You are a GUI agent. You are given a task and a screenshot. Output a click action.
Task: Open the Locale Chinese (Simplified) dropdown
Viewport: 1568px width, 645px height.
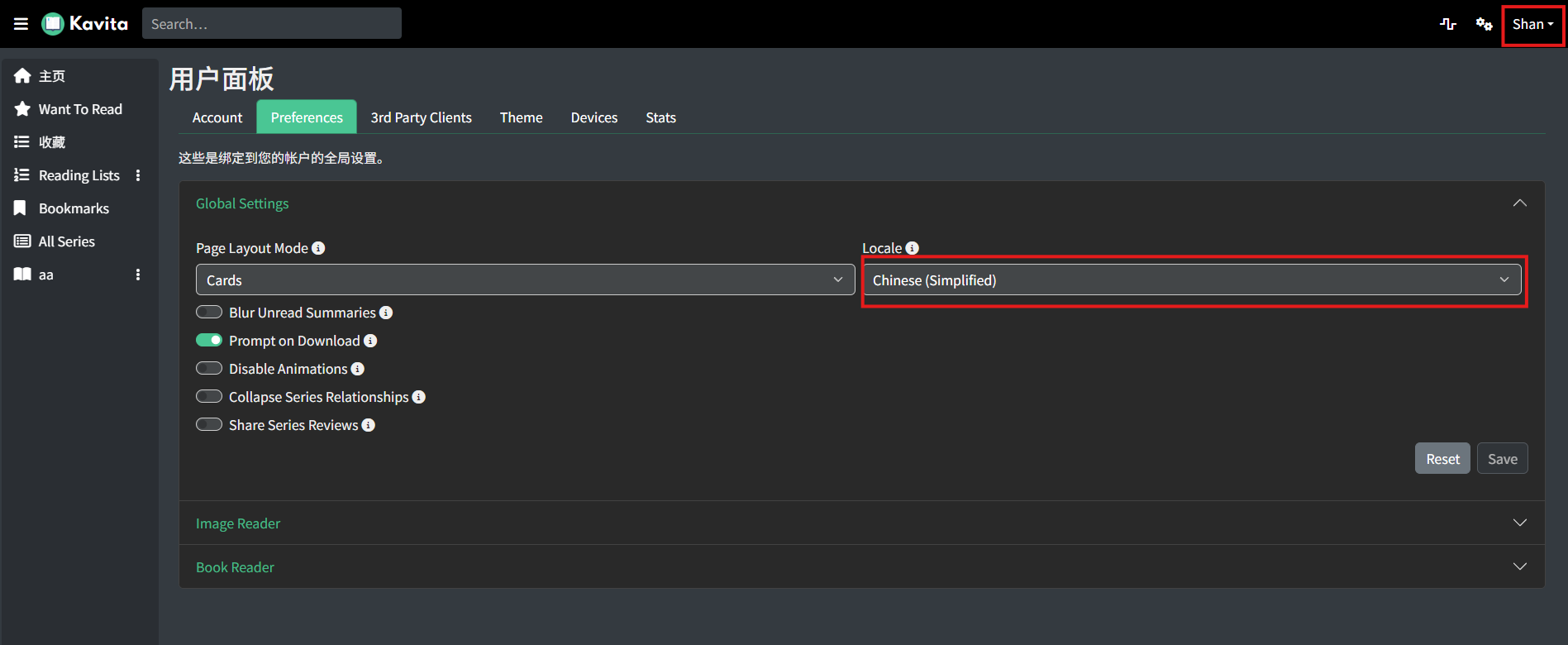tap(1192, 279)
